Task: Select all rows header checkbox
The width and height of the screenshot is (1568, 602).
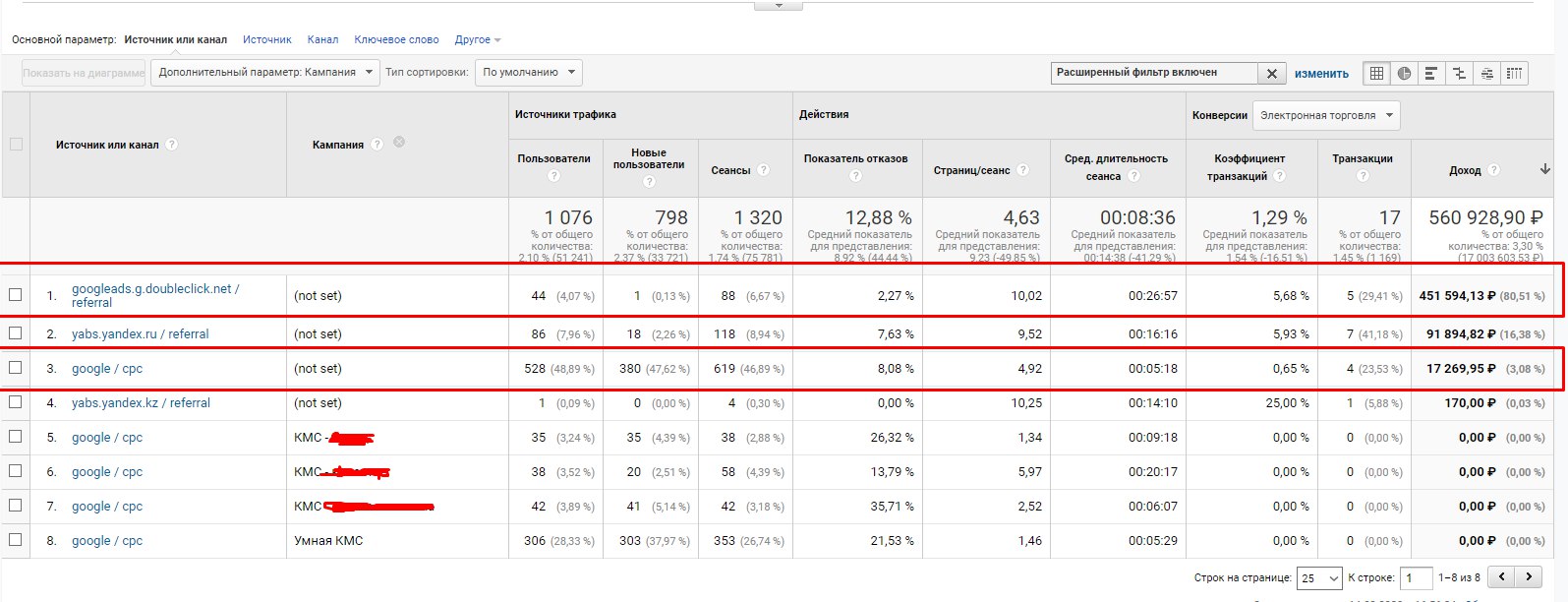Action: pos(16,145)
